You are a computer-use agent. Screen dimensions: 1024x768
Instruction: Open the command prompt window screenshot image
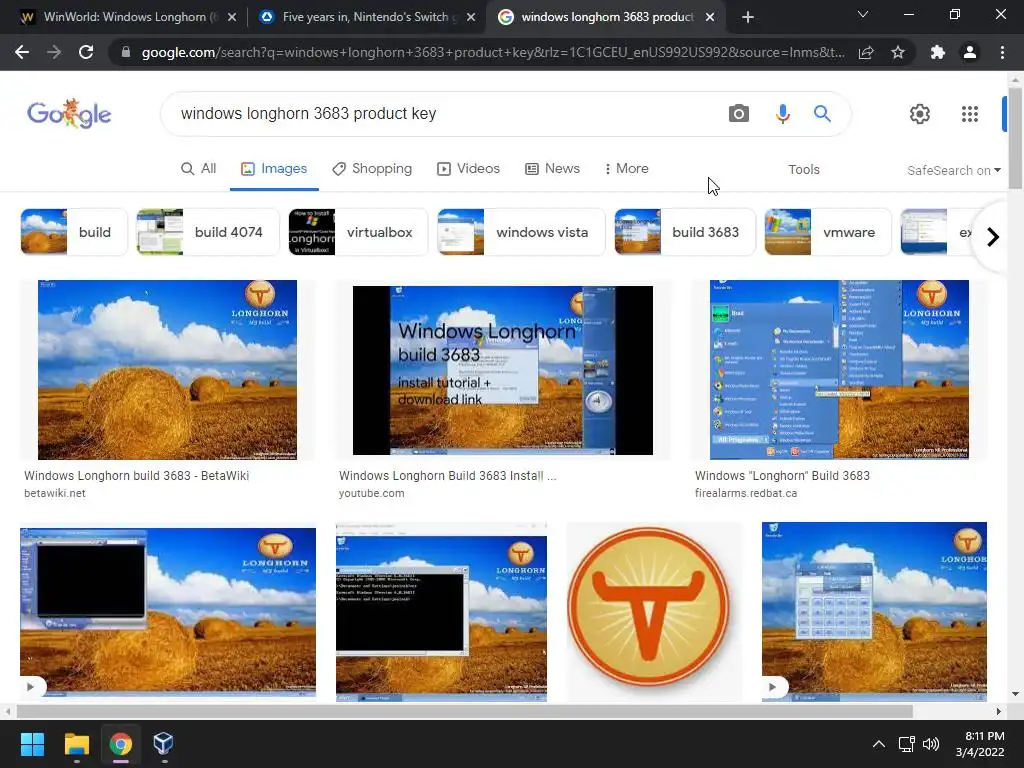(x=441, y=612)
